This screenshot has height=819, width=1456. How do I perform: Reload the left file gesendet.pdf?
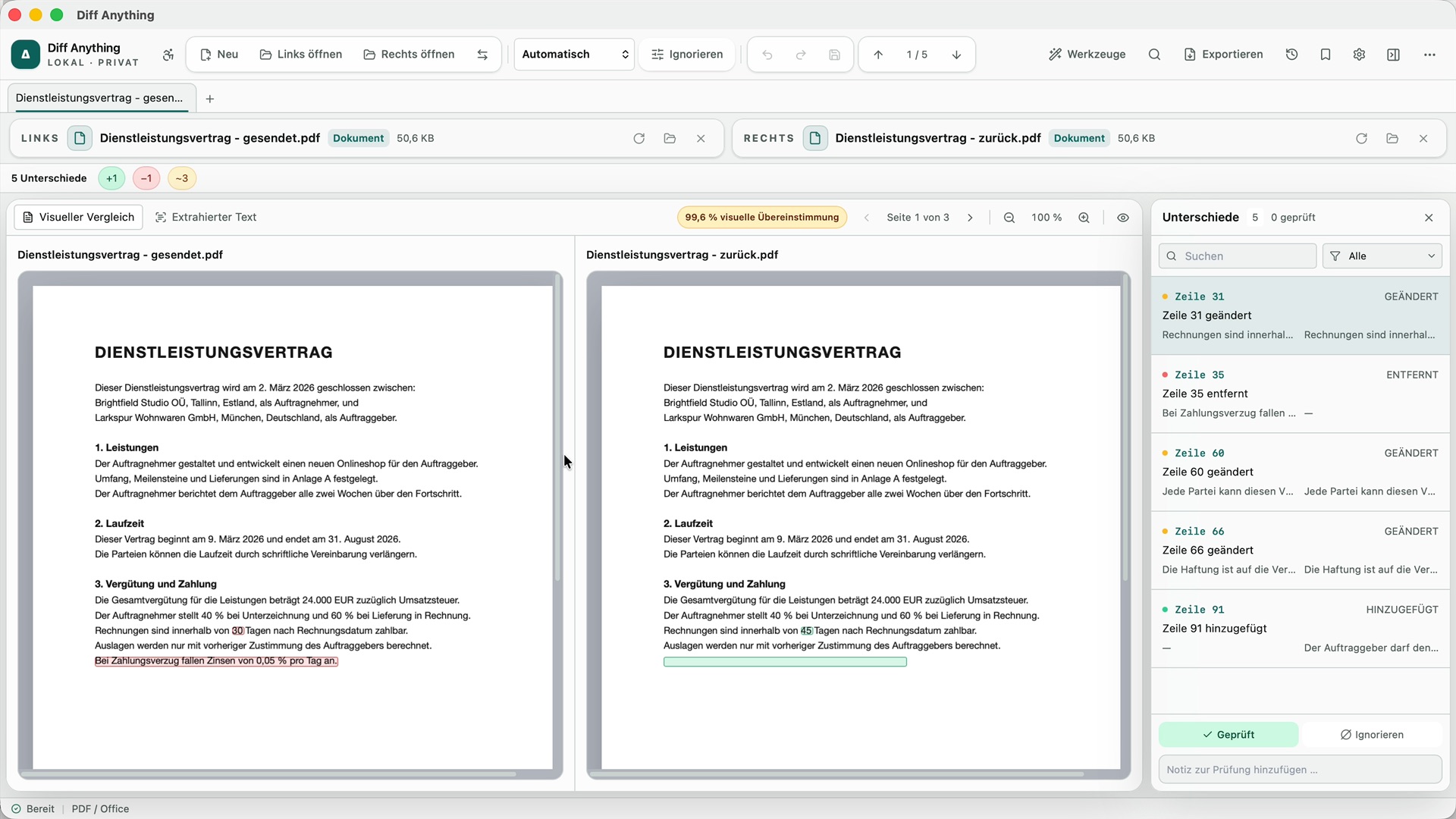point(639,138)
